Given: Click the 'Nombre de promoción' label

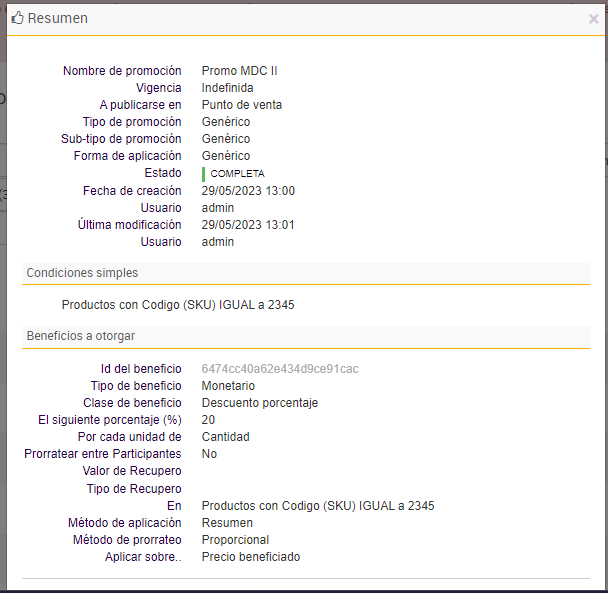Looking at the screenshot, I should (x=122, y=71).
